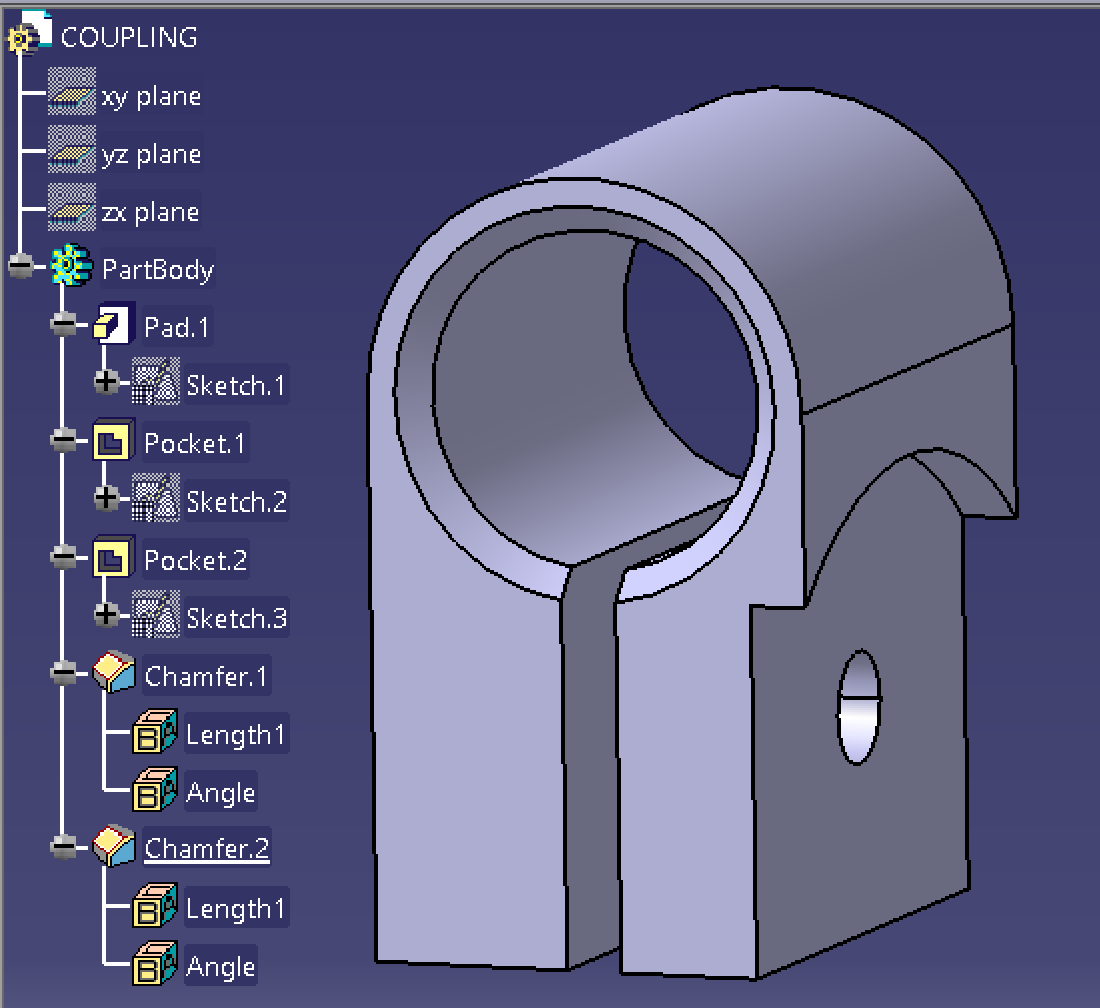
Task: Expand the Sketch.1 node
Action: pyautogui.click(x=106, y=382)
